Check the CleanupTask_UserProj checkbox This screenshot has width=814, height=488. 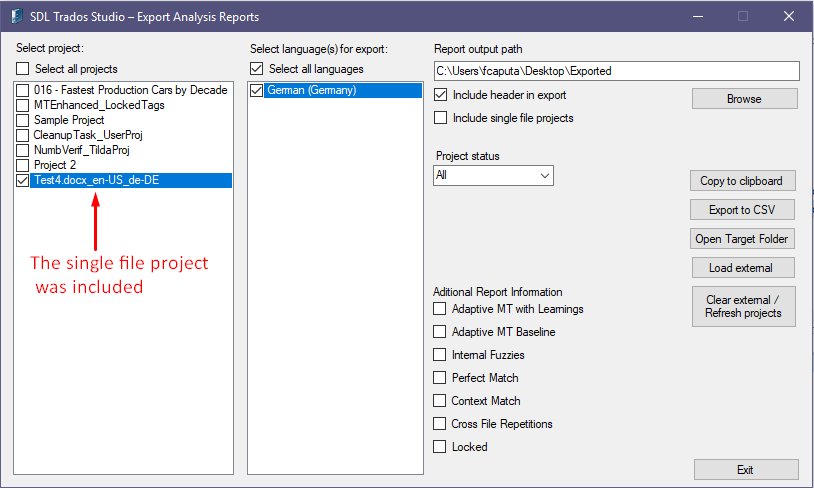[22, 135]
